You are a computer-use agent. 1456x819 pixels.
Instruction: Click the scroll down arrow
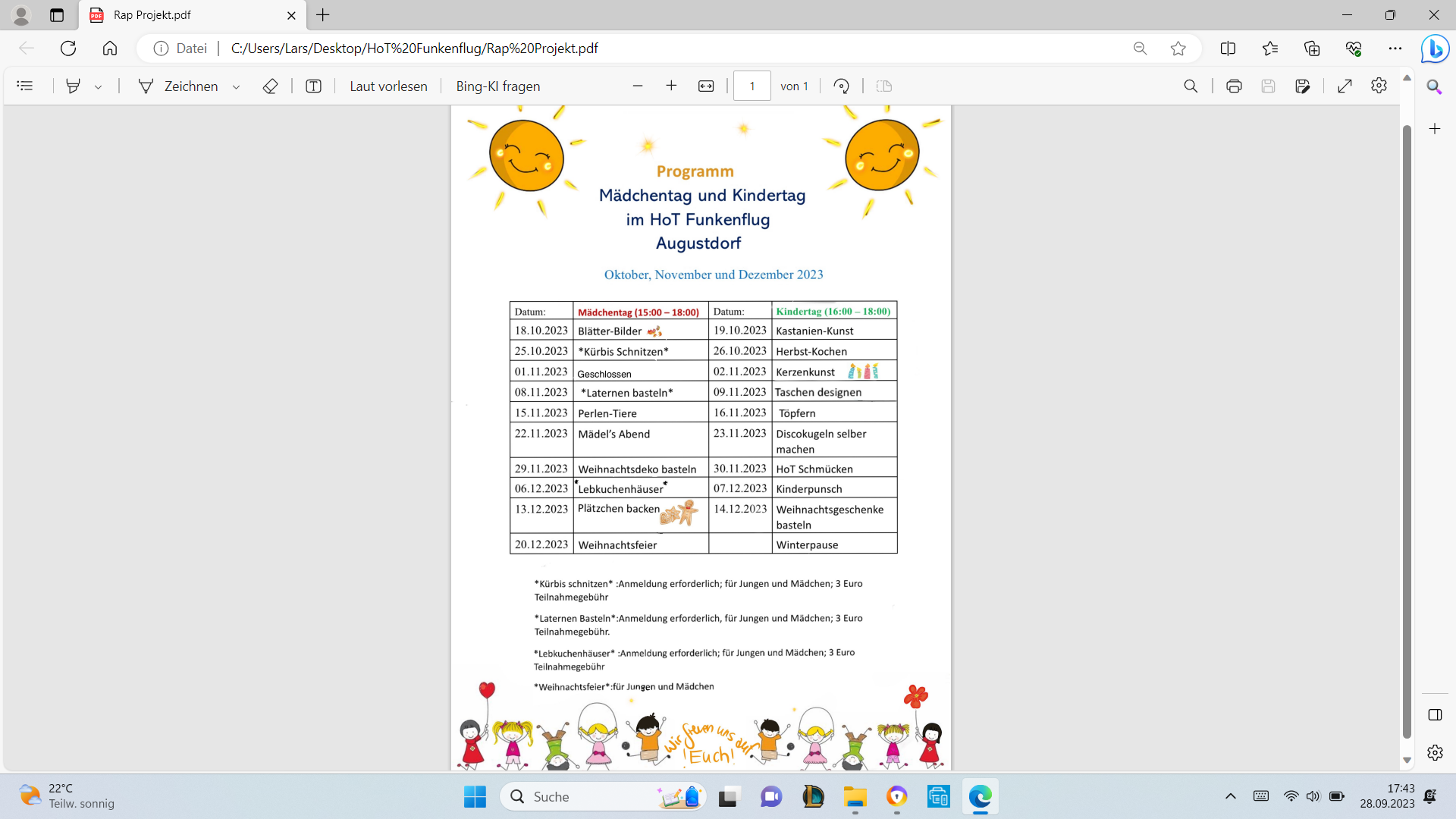[1407, 760]
